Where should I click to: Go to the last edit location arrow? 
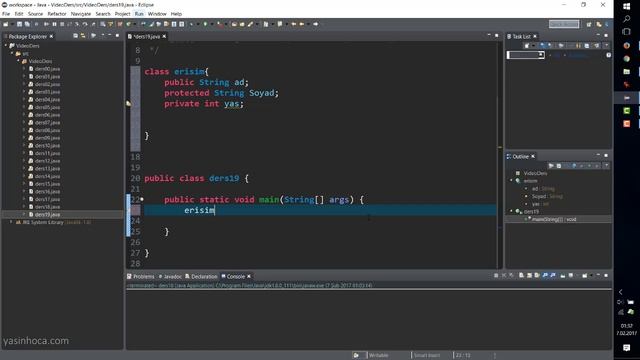(x=293, y=24)
